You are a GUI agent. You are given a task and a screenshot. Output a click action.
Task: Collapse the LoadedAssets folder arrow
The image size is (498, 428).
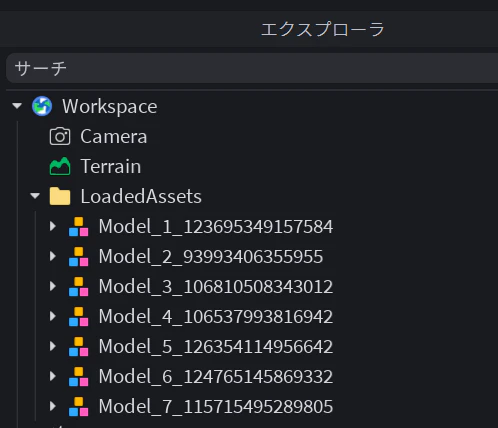coord(35,196)
